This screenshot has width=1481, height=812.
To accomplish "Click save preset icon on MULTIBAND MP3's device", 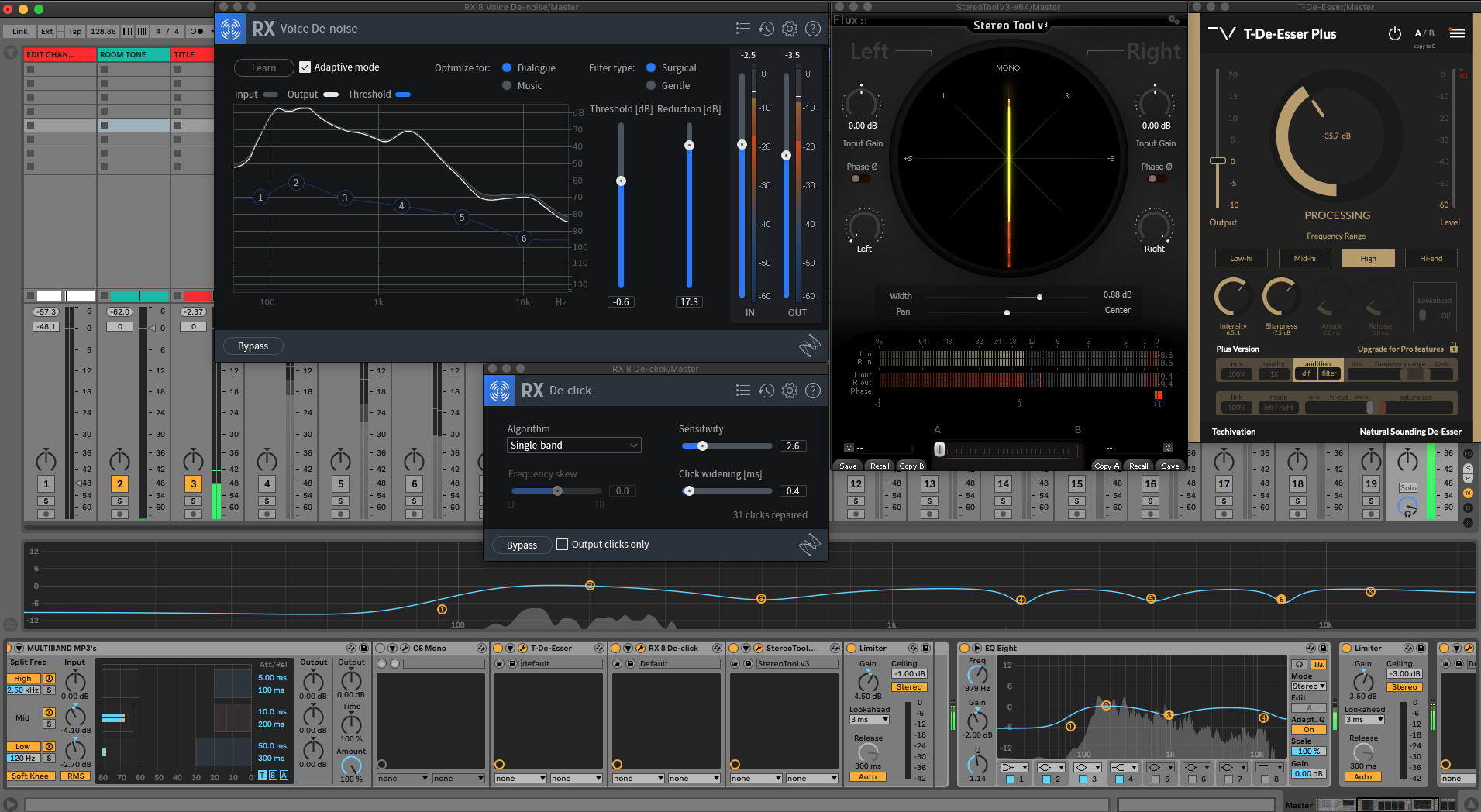I will coord(363,648).
